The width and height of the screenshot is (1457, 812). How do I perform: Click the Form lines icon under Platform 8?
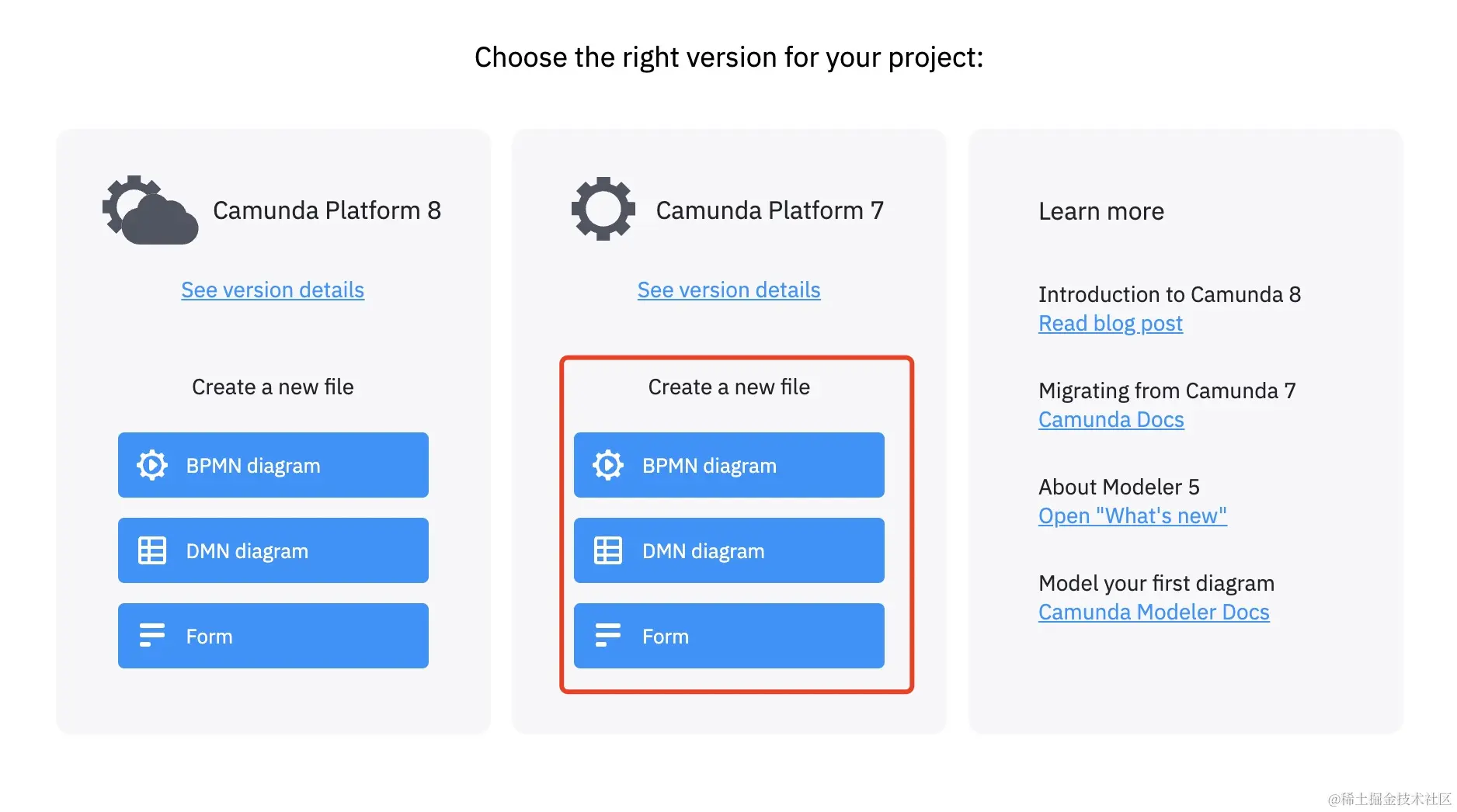(152, 635)
